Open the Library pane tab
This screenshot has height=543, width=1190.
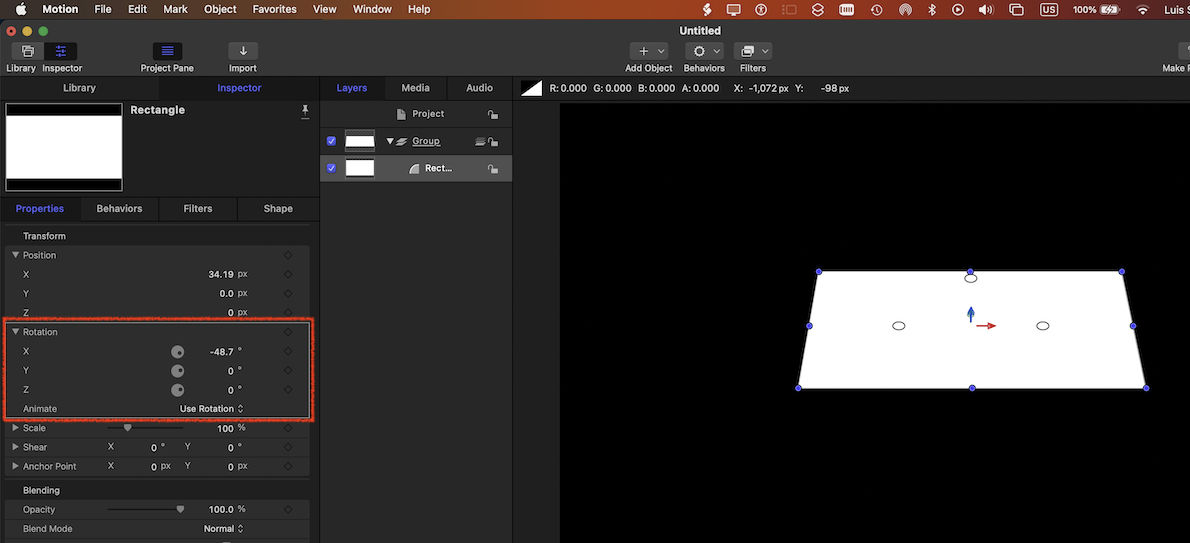(79, 88)
